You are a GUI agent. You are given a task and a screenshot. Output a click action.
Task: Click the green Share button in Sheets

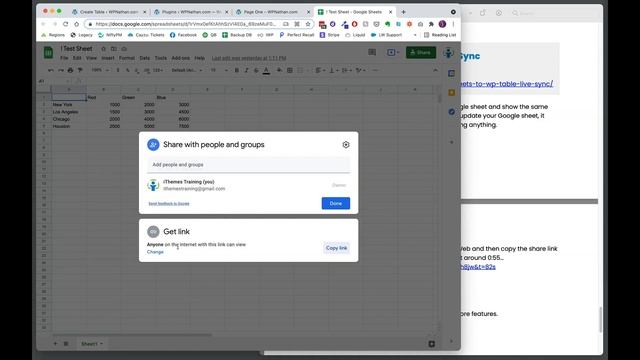421,52
